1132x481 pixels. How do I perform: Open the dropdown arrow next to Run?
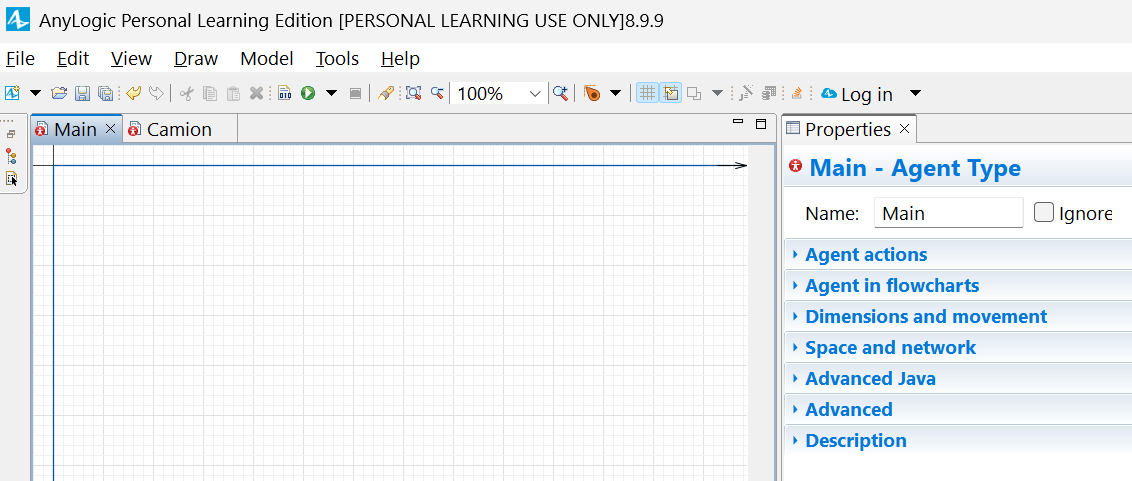331,93
